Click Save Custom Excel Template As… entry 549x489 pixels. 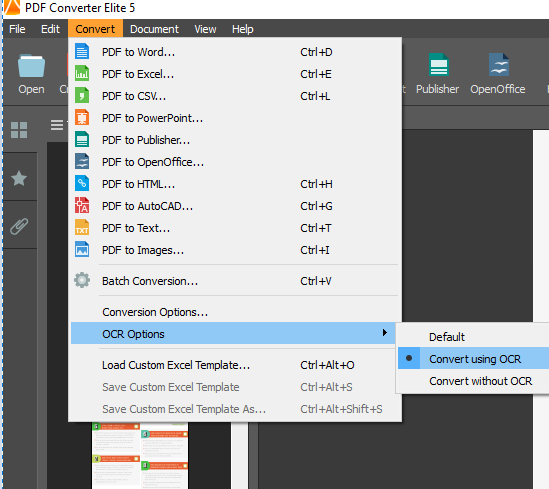click(235, 409)
